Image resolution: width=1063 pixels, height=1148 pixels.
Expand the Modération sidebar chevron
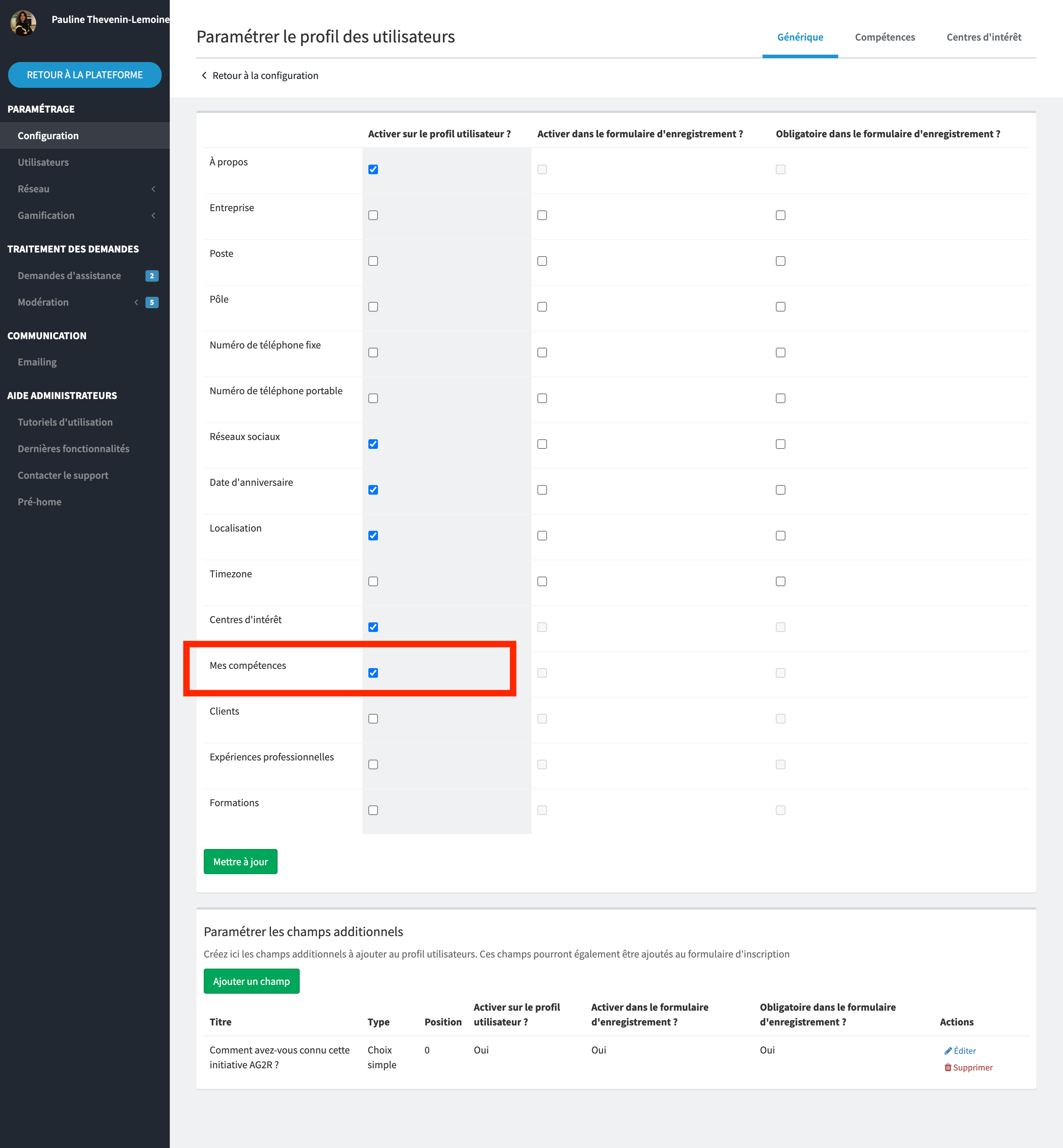point(136,303)
